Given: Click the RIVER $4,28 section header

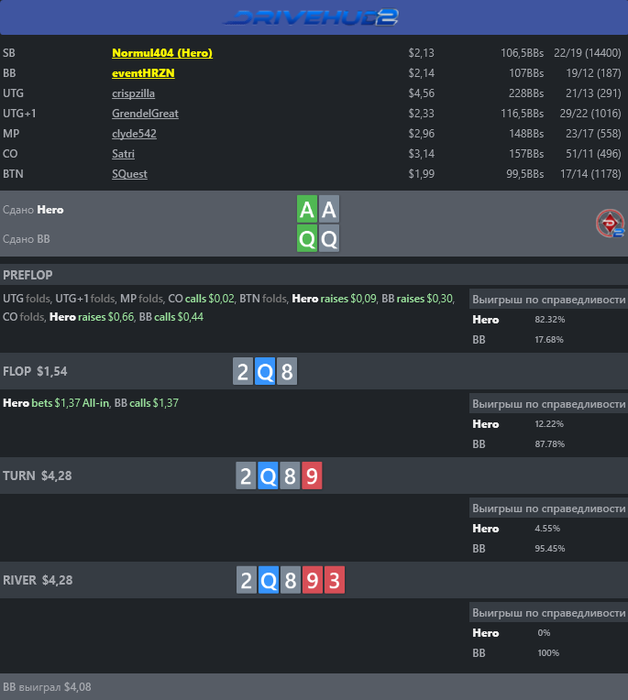Looking at the screenshot, I should tap(38, 580).
